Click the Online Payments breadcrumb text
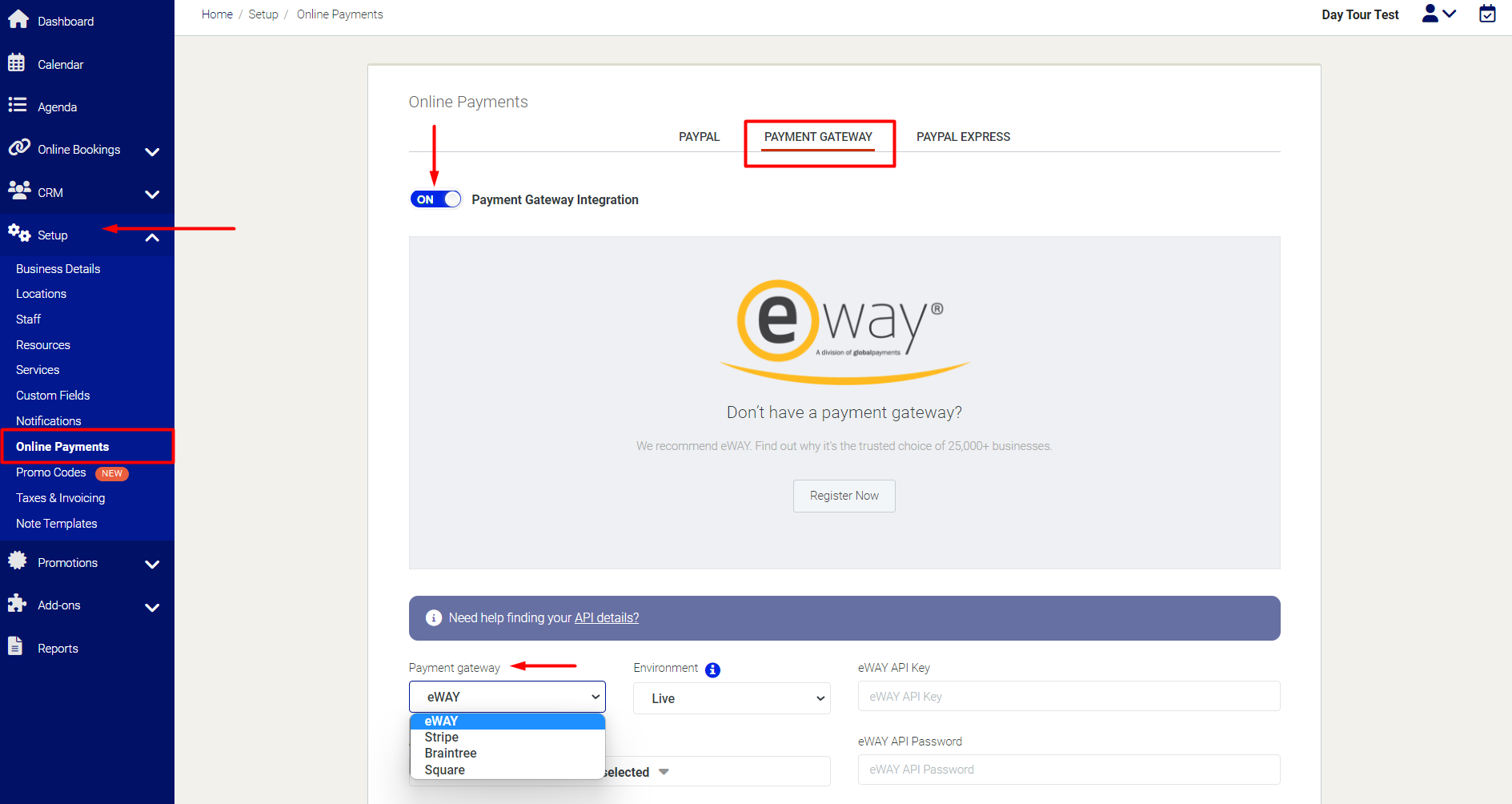This screenshot has width=1512, height=804. click(x=340, y=14)
